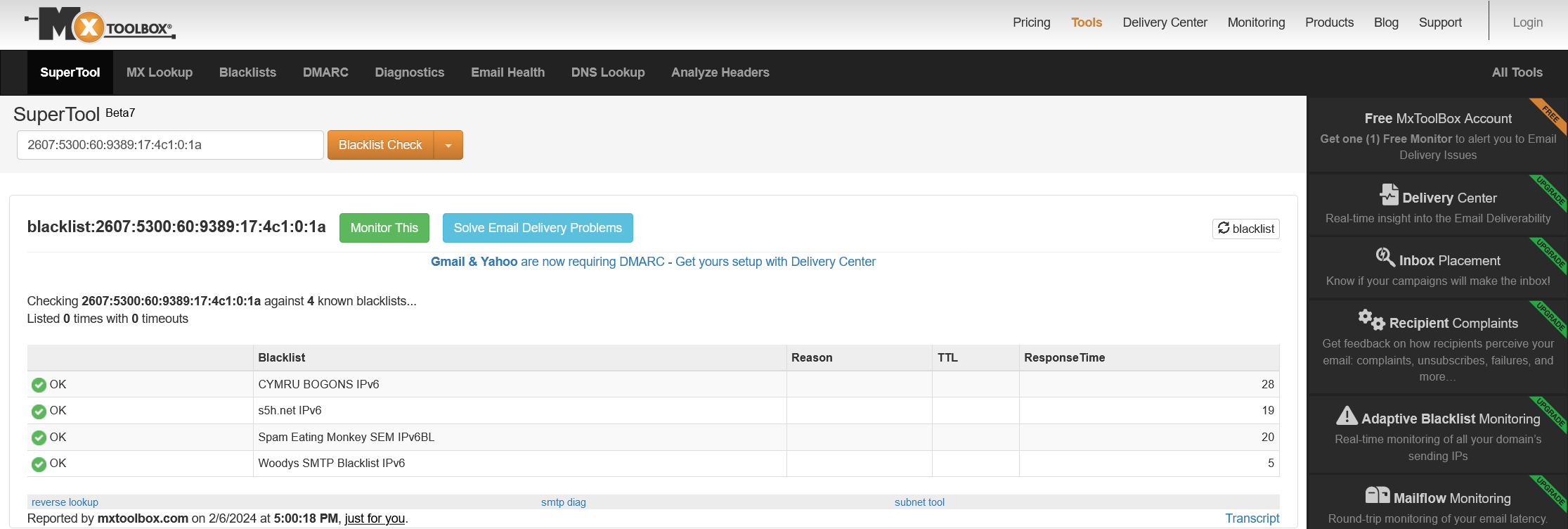Click green OK check for Spam Eating Monkey
Screen dimensions: 1568x529
pos(39,438)
